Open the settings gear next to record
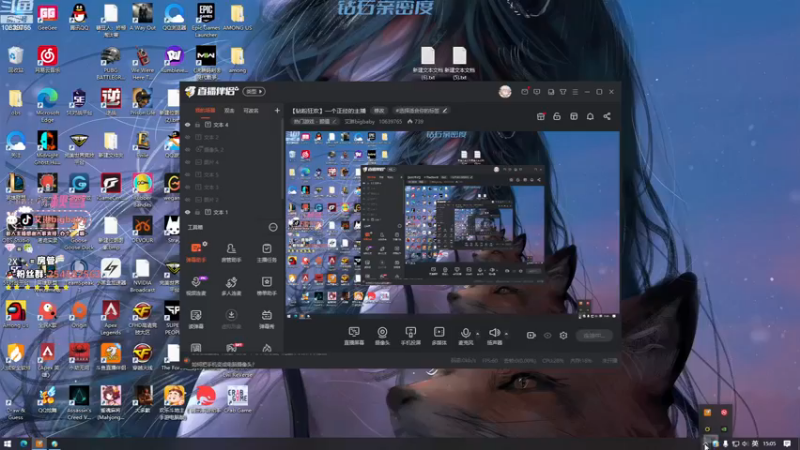Image resolution: width=800 pixels, height=450 pixels. pyautogui.click(x=563, y=335)
